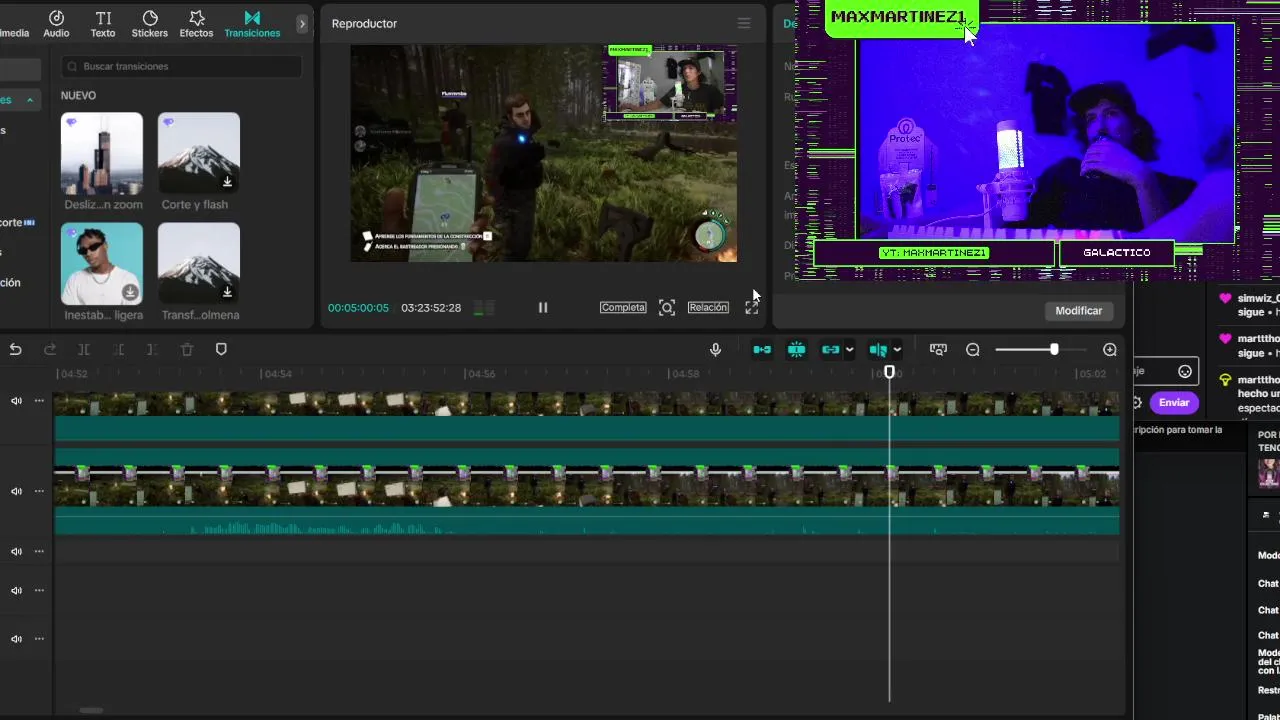
Task: Open the Efectos tab
Action: [196, 24]
